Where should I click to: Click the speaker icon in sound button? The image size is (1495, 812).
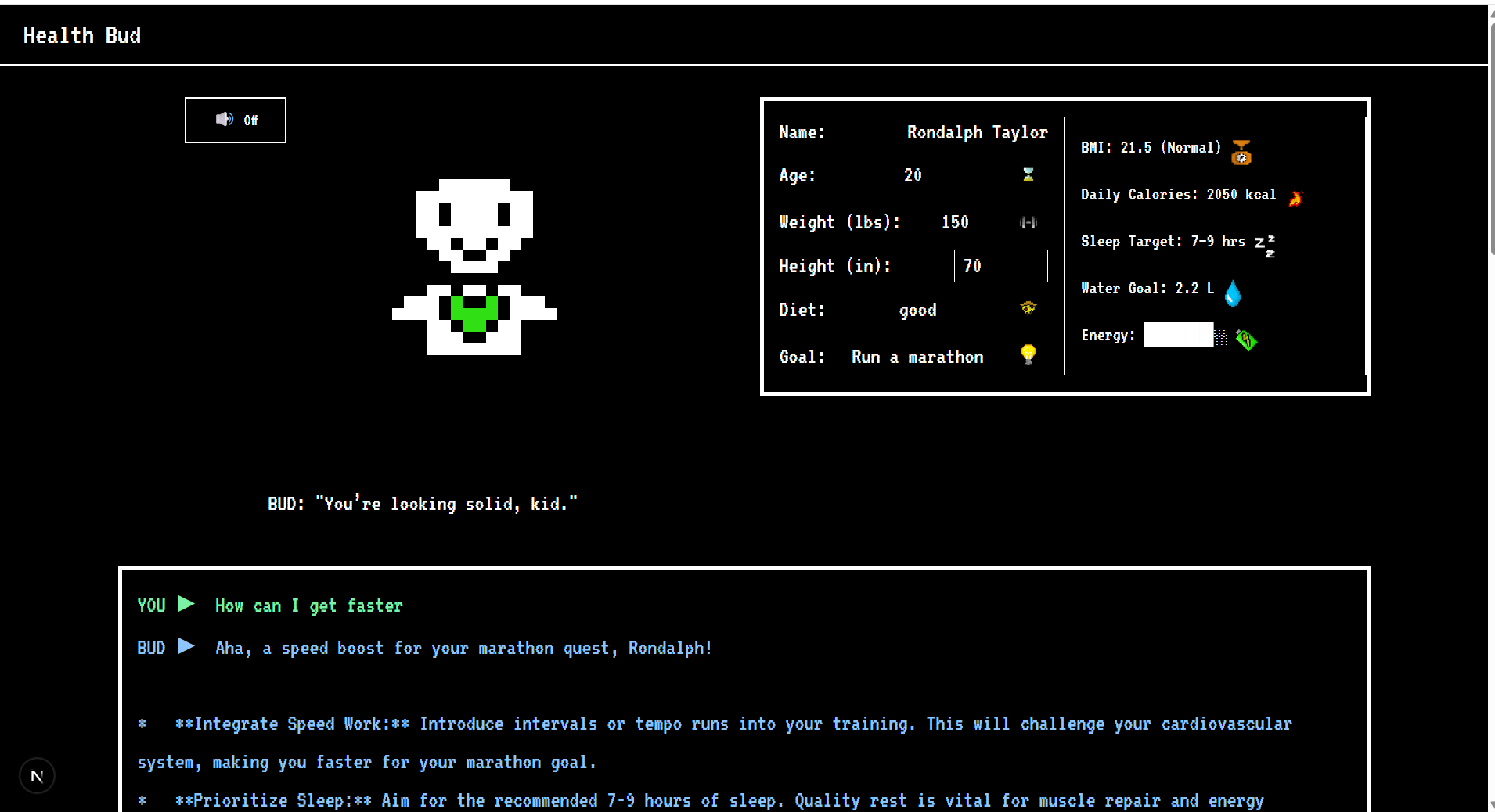click(225, 119)
